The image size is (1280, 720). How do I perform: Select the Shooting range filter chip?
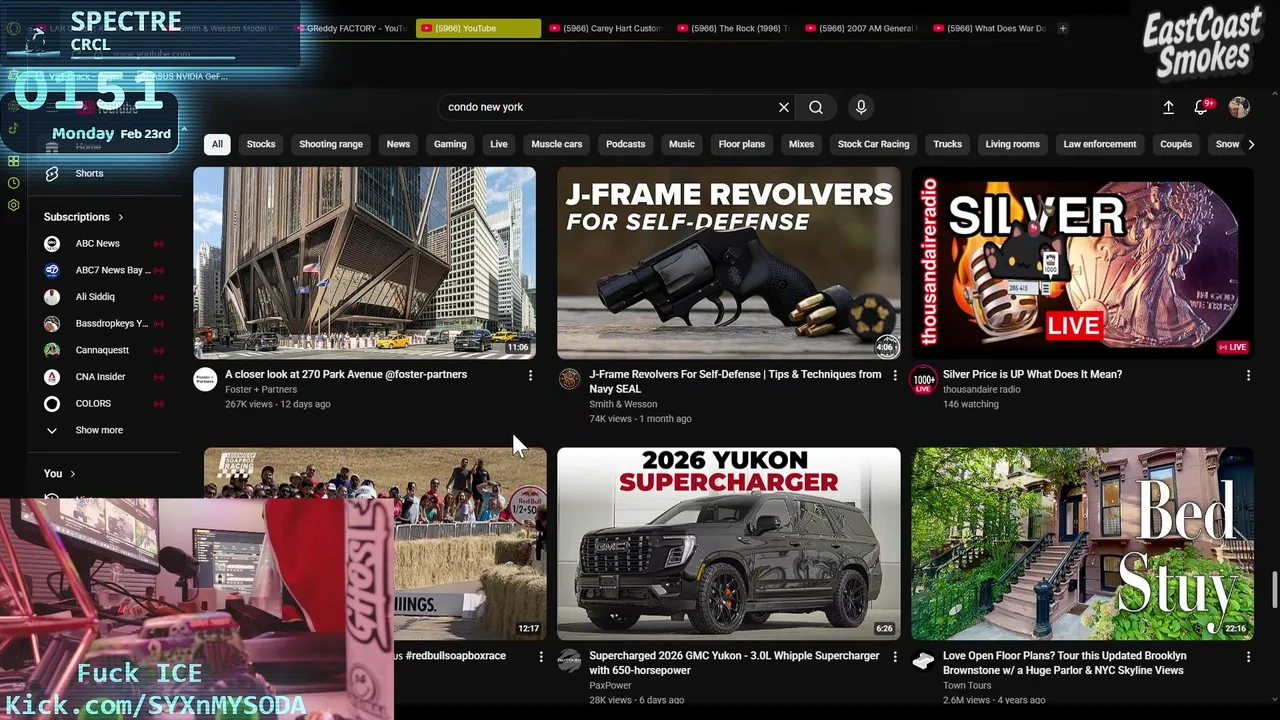click(331, 144)
